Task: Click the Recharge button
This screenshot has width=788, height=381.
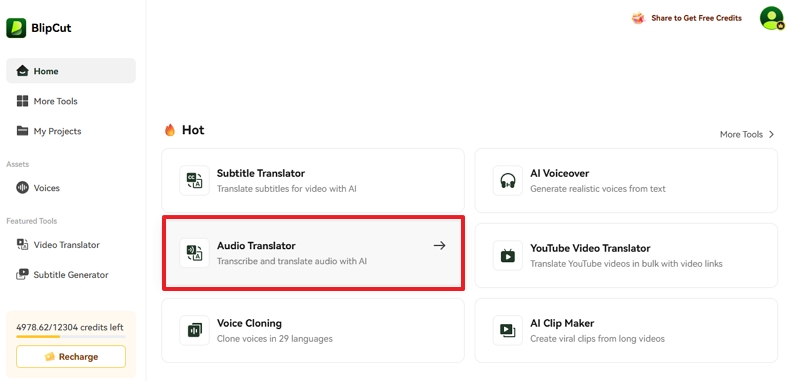Action: 71,357
